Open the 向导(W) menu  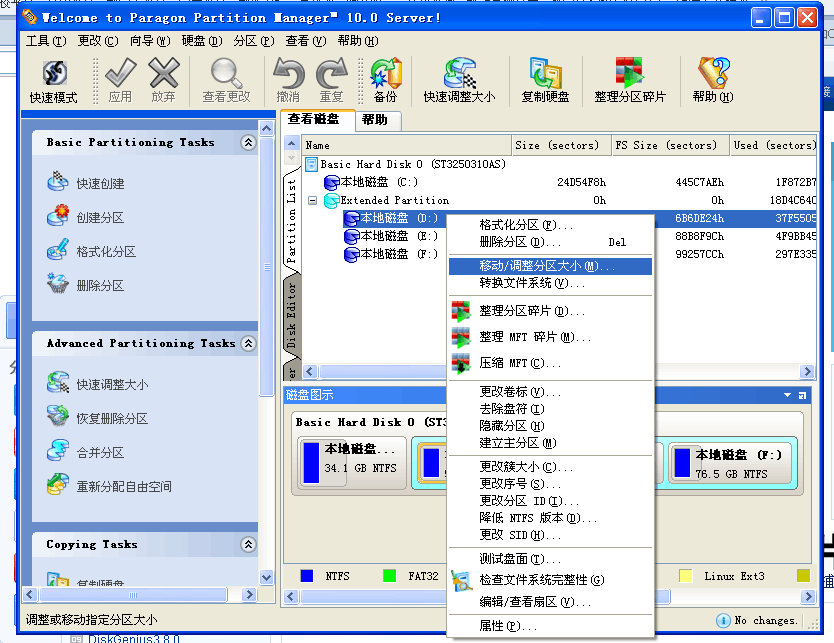point(150,41)
